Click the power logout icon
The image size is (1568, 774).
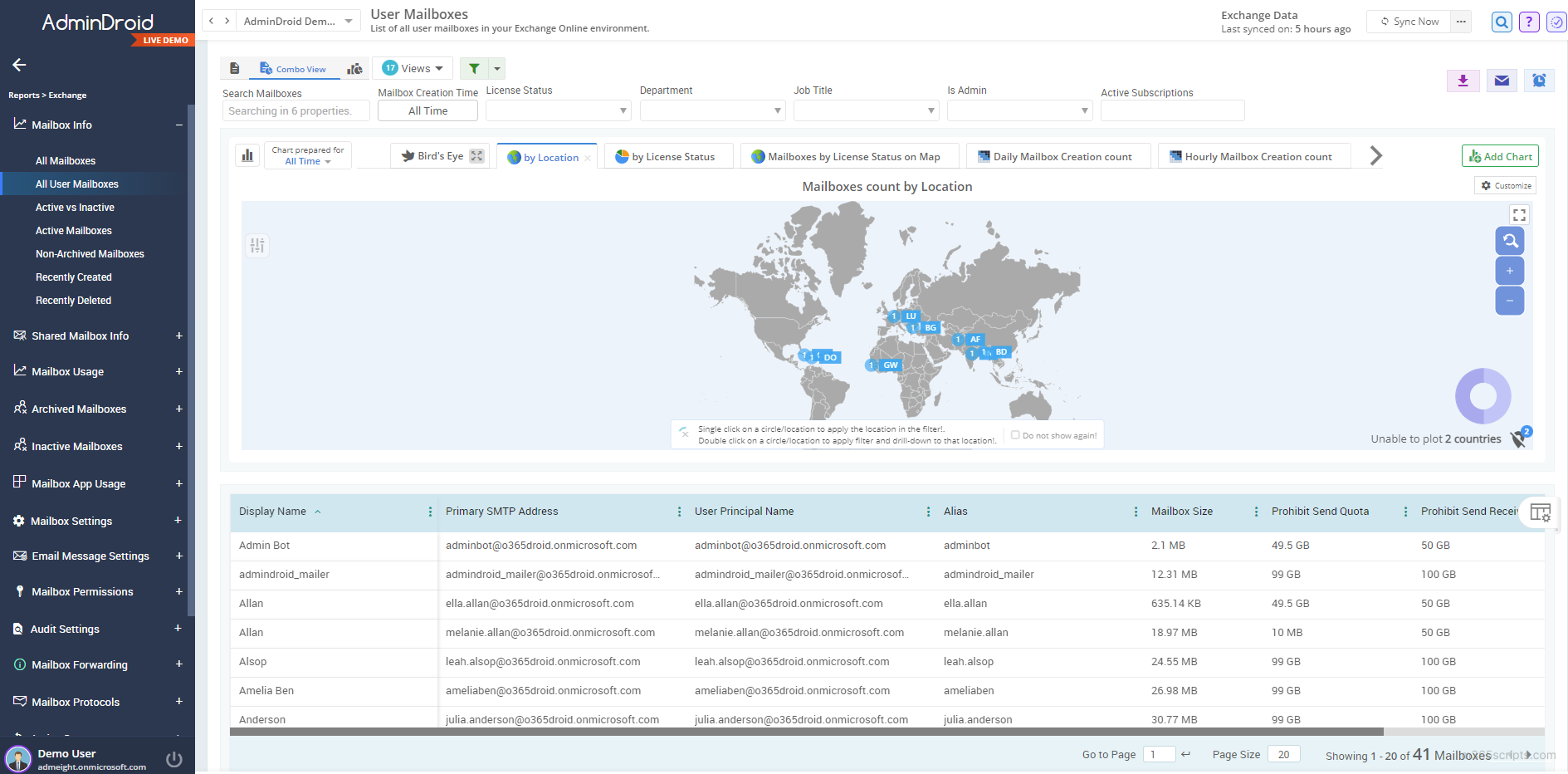pyautogui.click(x=174, y=759)
